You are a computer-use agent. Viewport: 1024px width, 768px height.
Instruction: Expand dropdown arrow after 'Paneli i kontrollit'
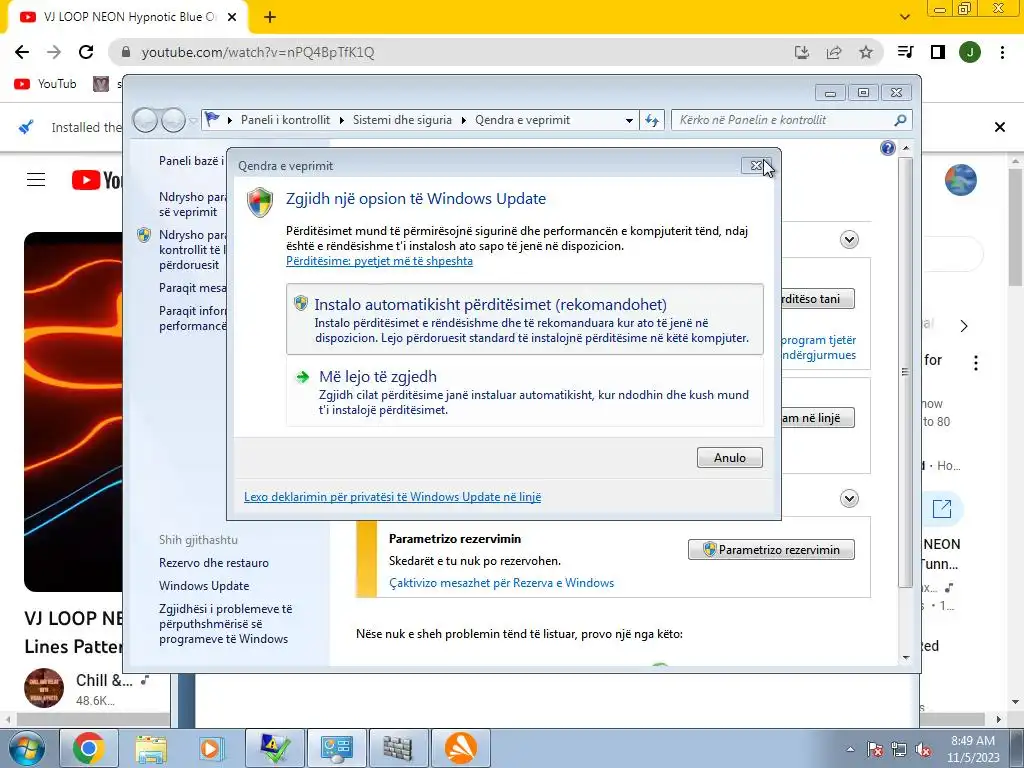tap(342, 120)
